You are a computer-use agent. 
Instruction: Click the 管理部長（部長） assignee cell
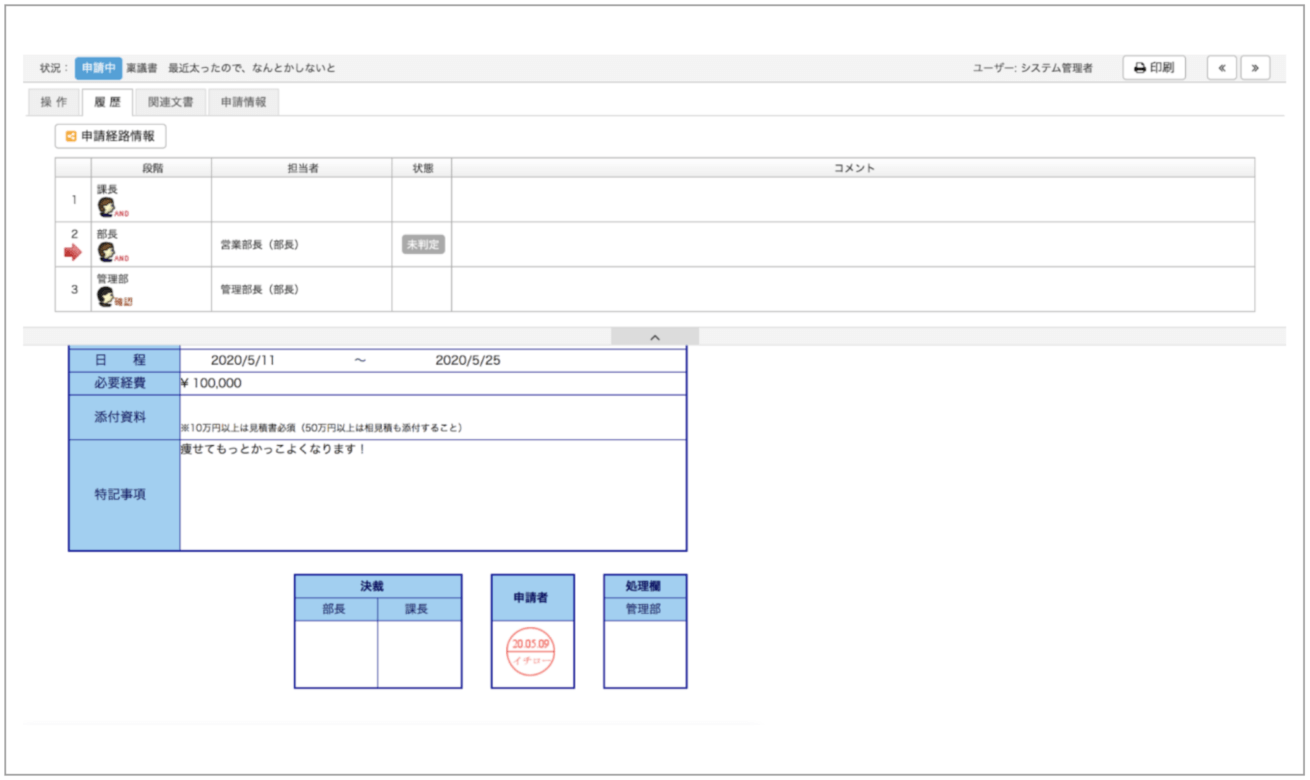[301, 289]
